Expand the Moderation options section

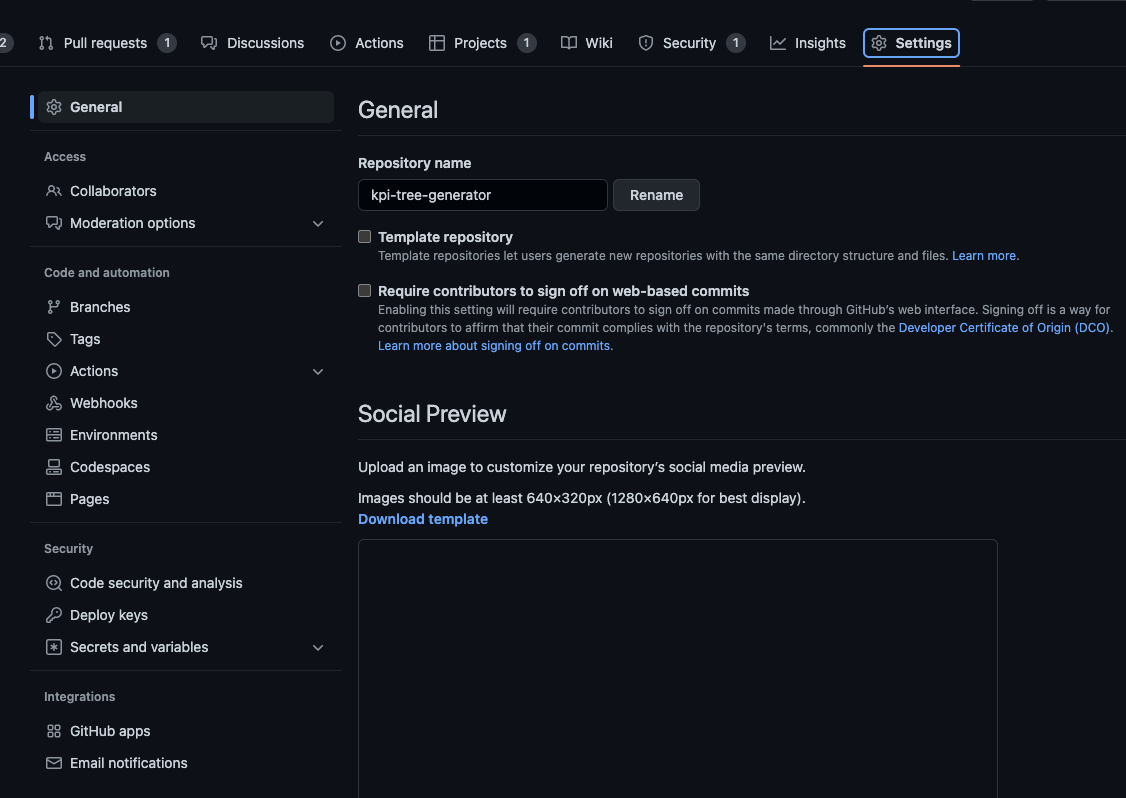click(318, 223)
